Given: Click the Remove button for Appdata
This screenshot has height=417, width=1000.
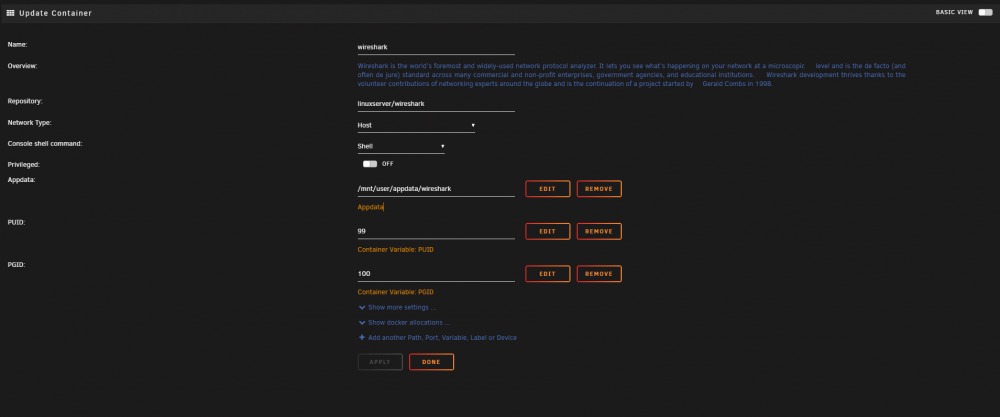Looking at the screenshot, I should (599, 189).
